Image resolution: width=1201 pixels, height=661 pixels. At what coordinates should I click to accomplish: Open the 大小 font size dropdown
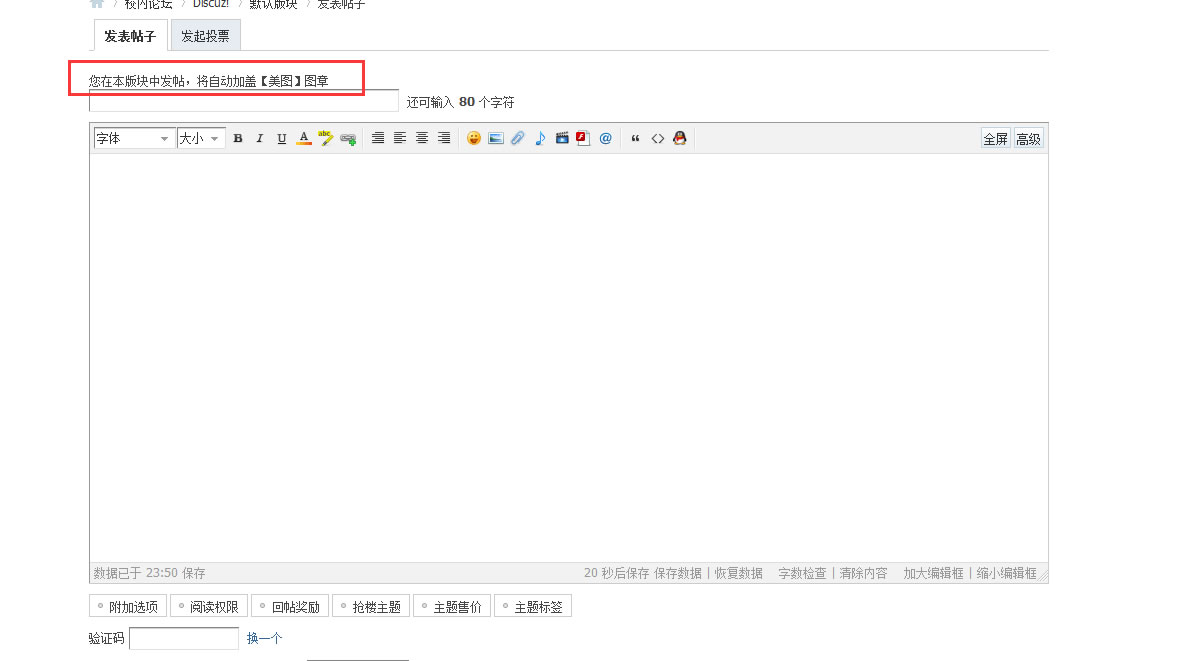coord(201,139)
